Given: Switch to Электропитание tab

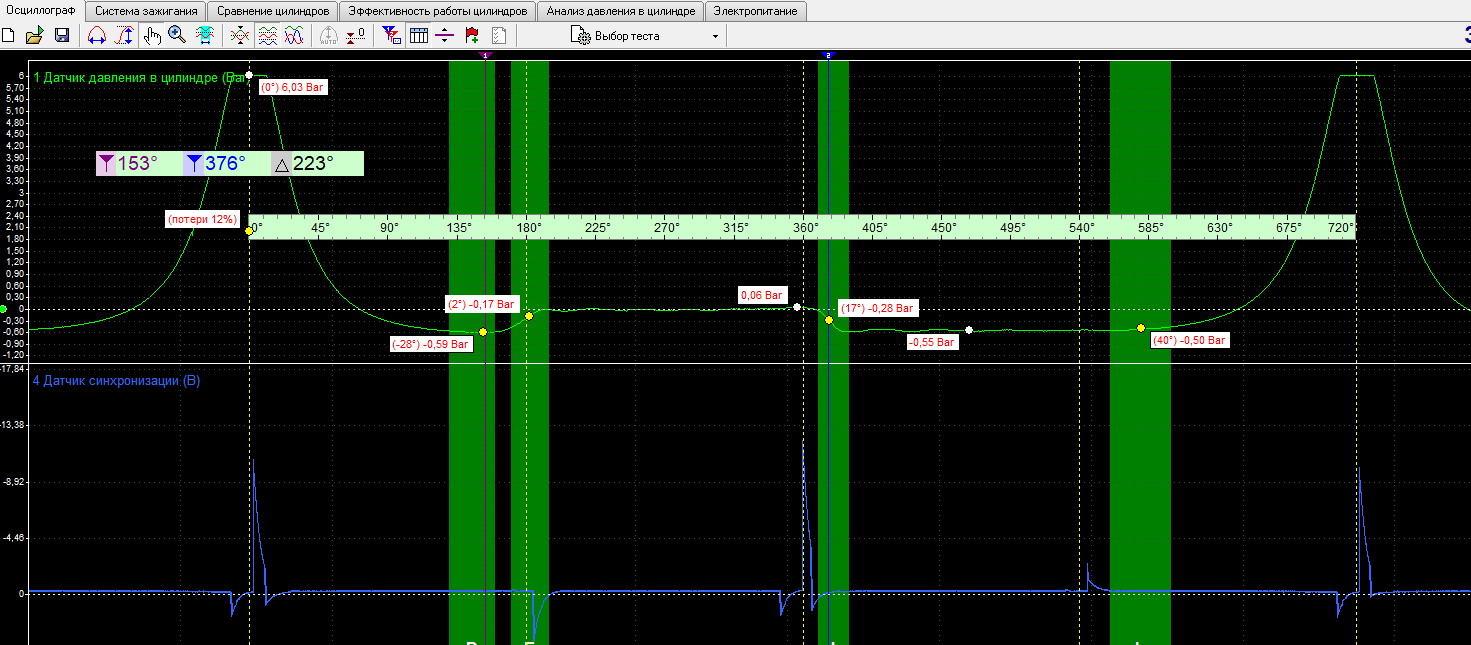Looking at the screenshot, I should (755, 11).
